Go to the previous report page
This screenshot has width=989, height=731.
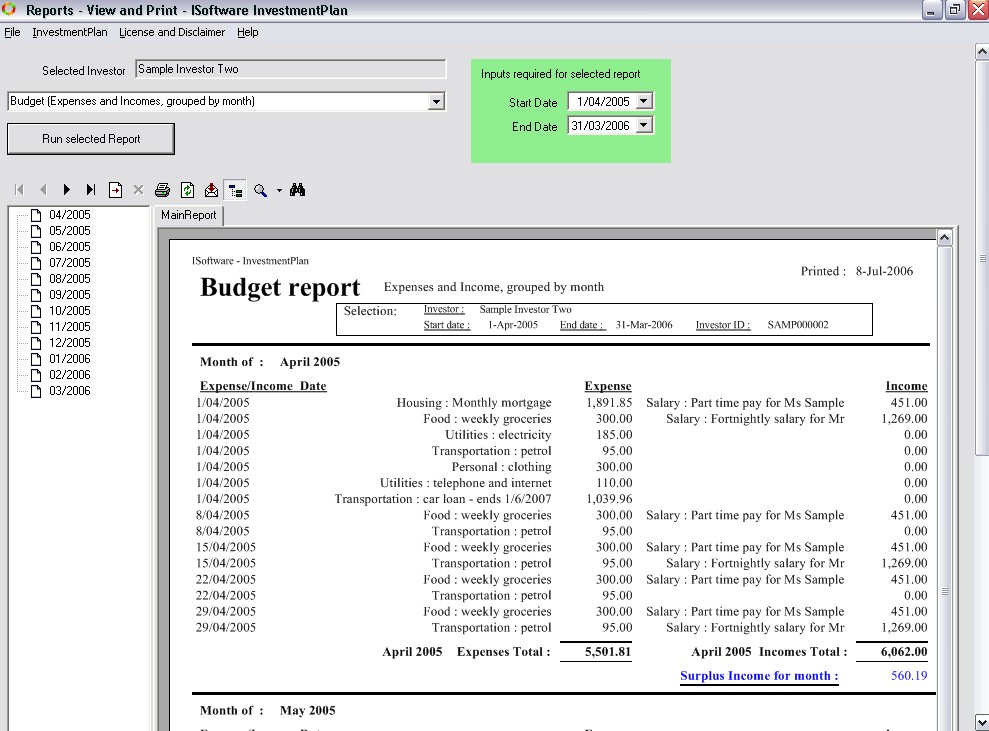coord(43,190)
